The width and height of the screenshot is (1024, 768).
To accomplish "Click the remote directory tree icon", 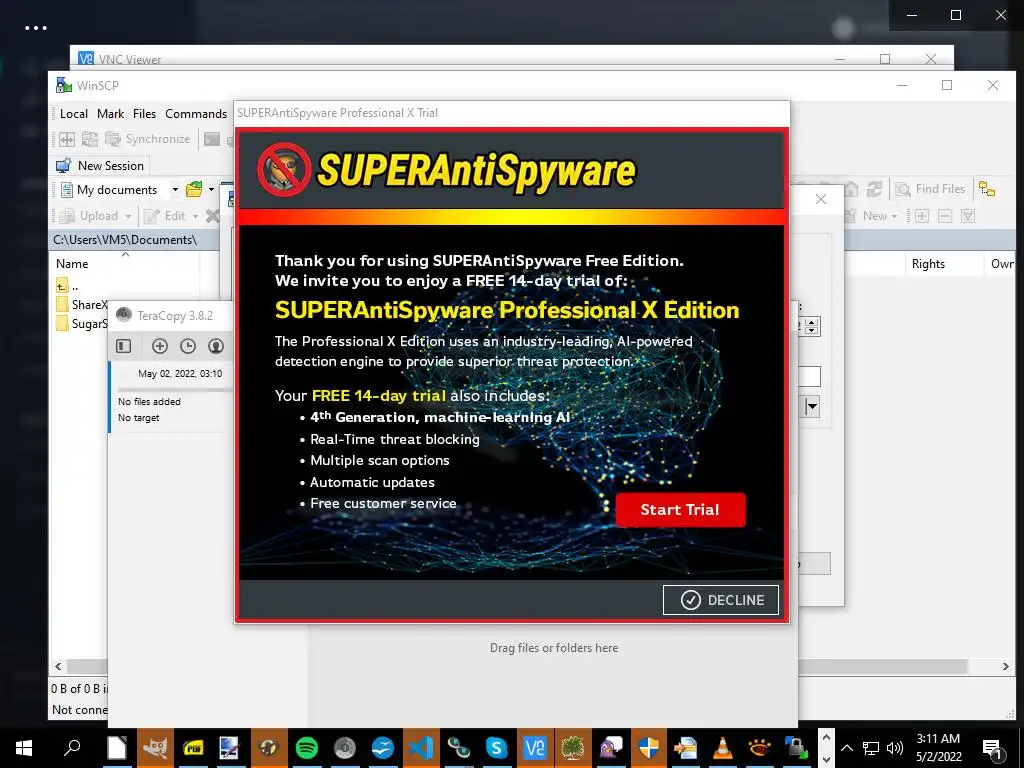I will coord(987,189).
